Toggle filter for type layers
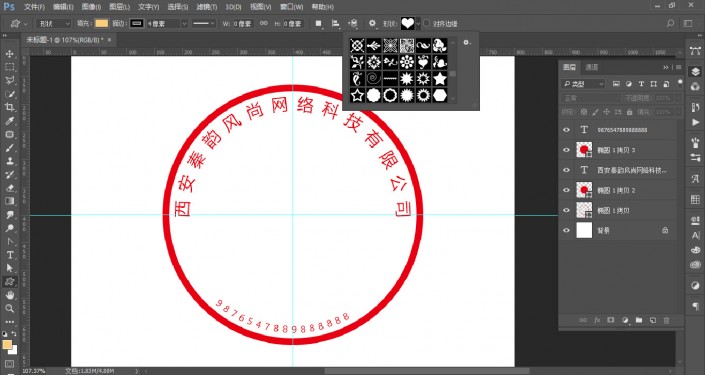705x375 pixels. (x=641, y=84)
